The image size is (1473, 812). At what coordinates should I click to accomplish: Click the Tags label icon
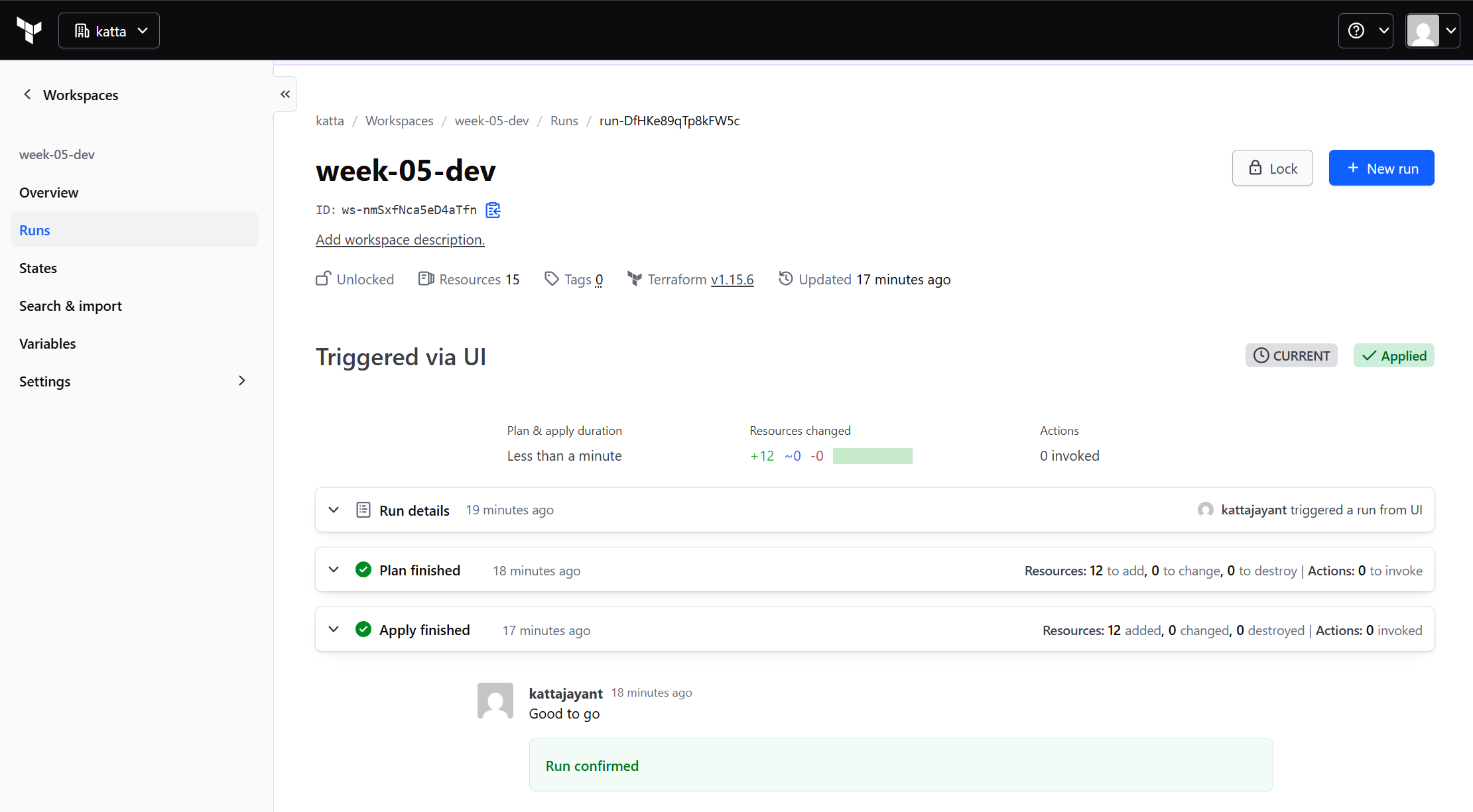coord(551,279)
